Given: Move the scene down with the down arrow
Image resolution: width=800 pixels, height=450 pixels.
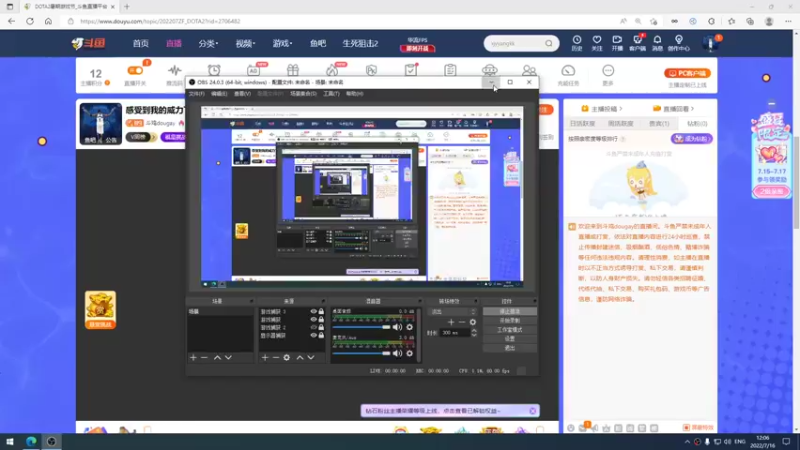Looking at the screenshot, I should pos(228,358).
